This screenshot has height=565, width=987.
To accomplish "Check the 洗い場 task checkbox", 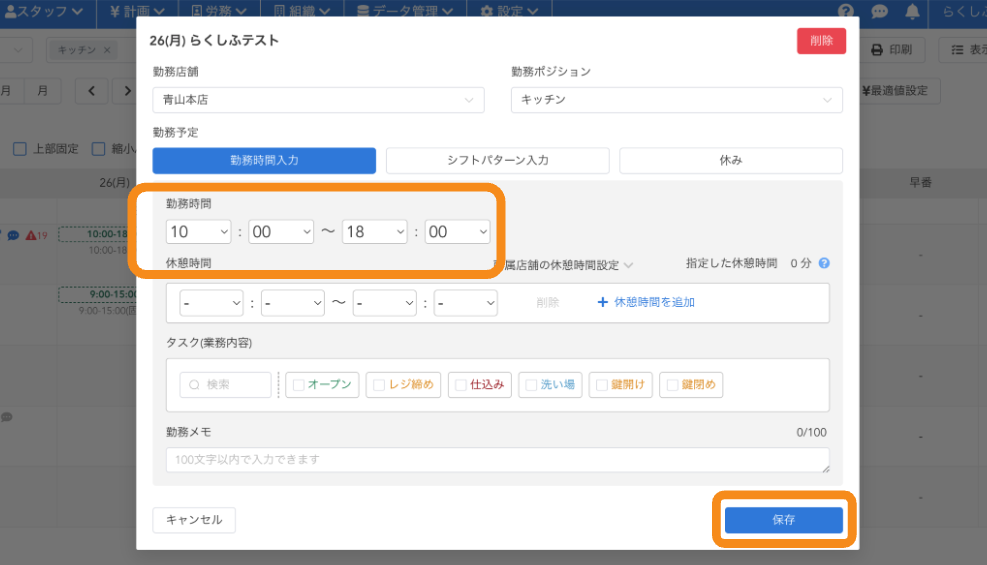I will [x=531, y=385].
